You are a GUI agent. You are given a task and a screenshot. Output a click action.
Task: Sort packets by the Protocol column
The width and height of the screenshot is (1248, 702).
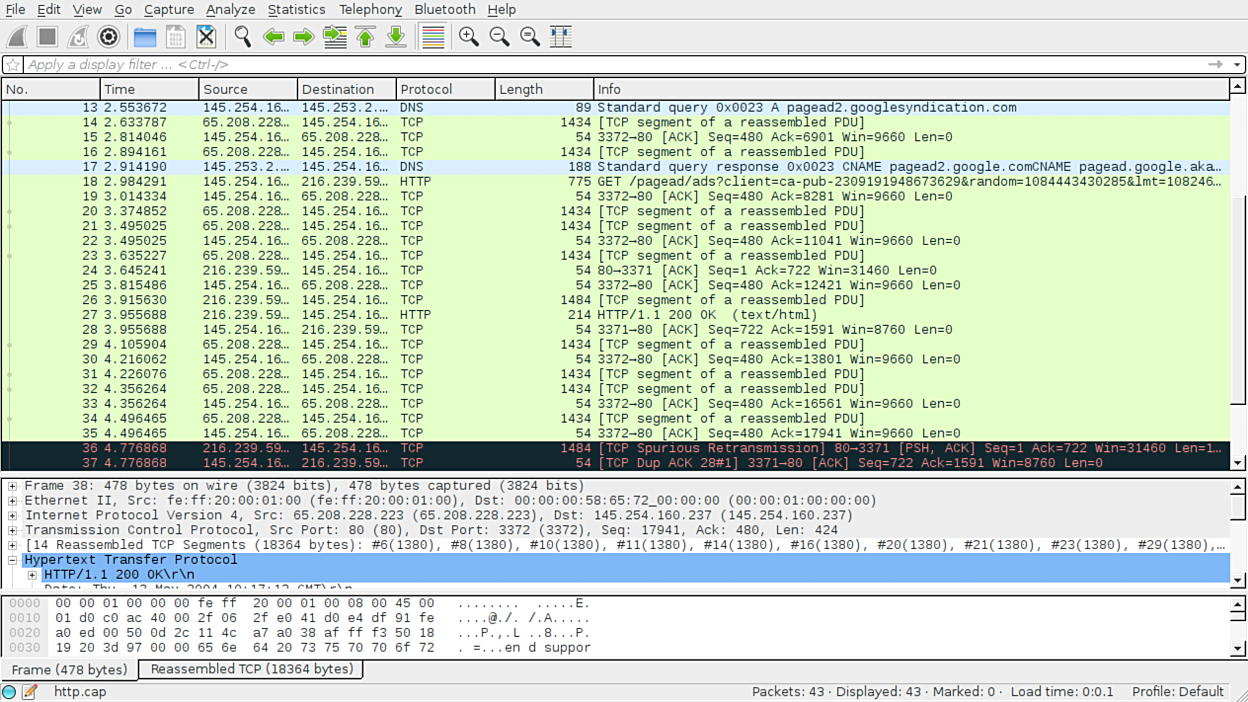point(445,89)
